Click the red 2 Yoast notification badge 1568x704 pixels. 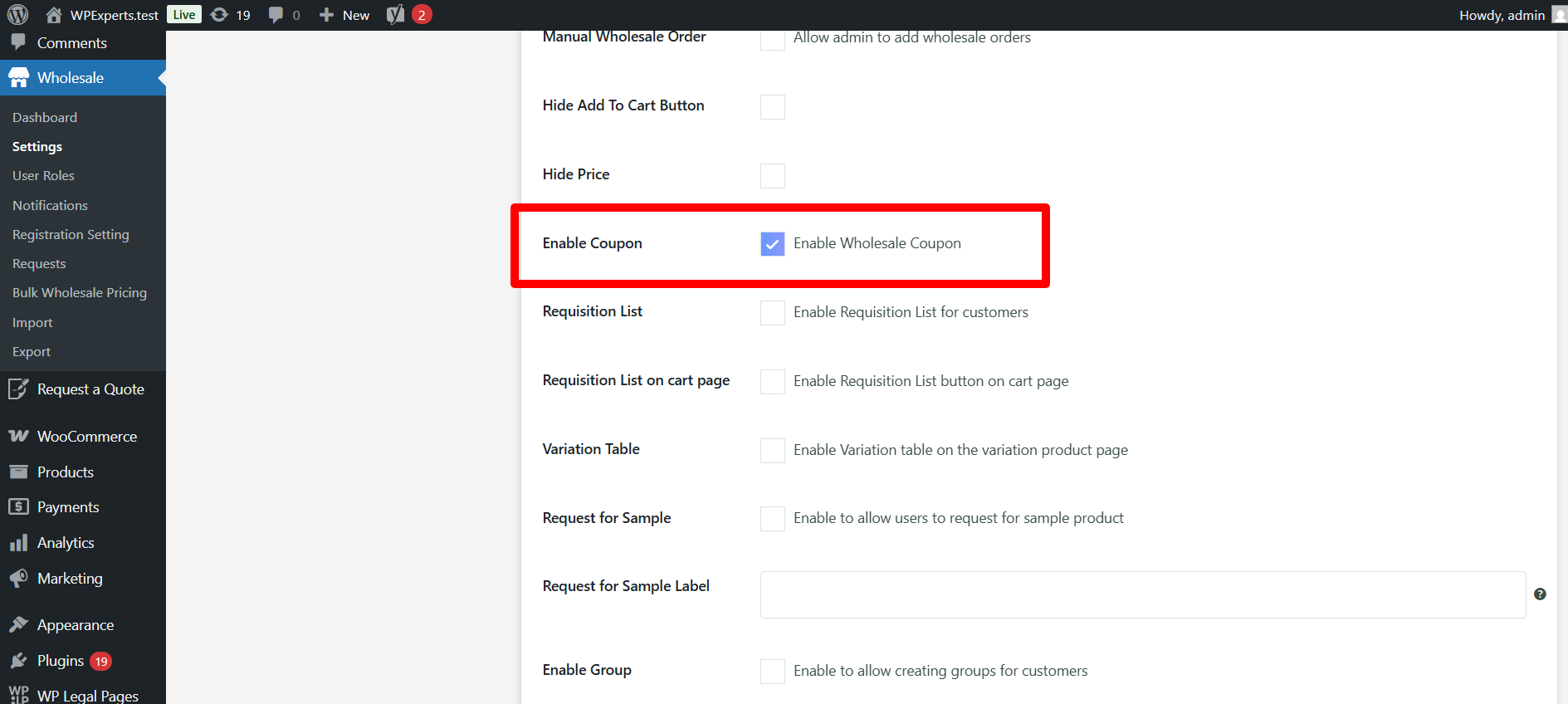[x=422, y=15]
